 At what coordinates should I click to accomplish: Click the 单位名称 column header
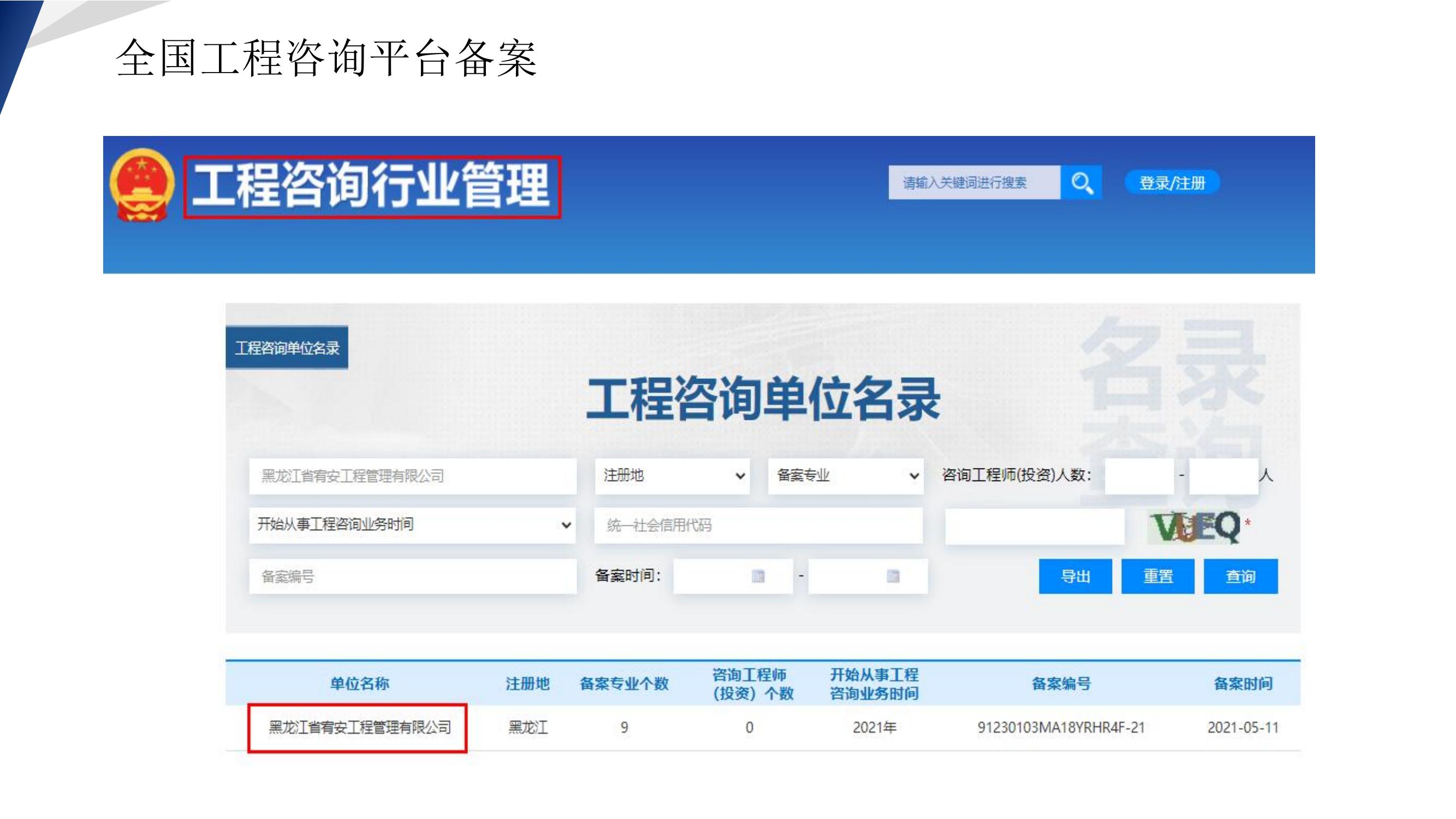(359, 684)
